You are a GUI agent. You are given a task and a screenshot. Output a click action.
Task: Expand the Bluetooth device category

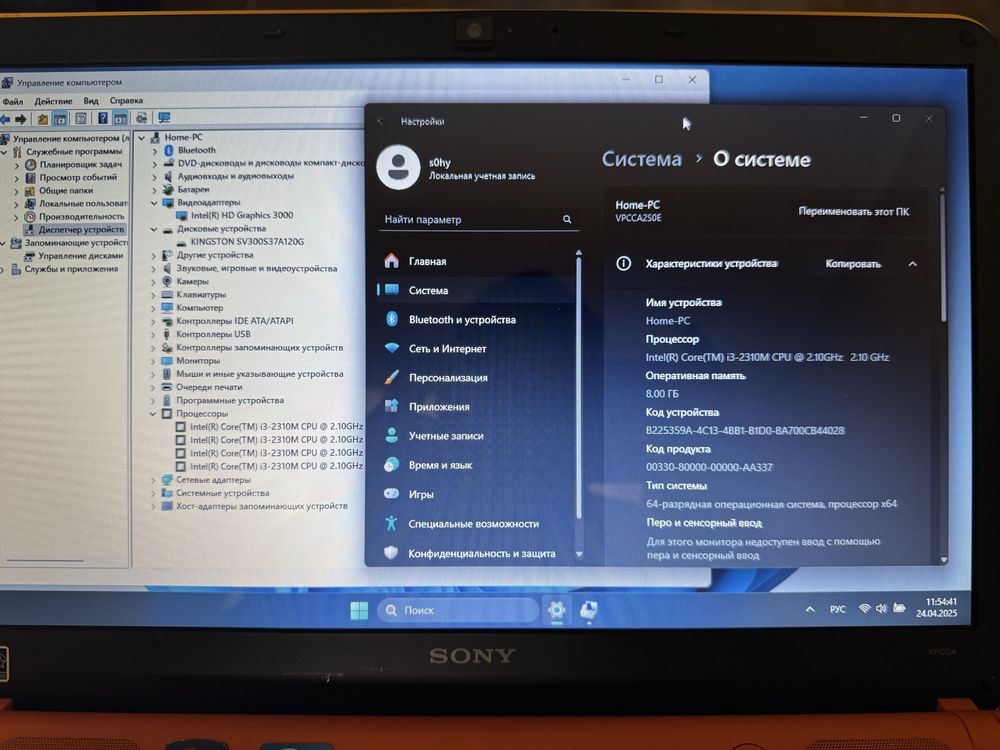[154, 151]
